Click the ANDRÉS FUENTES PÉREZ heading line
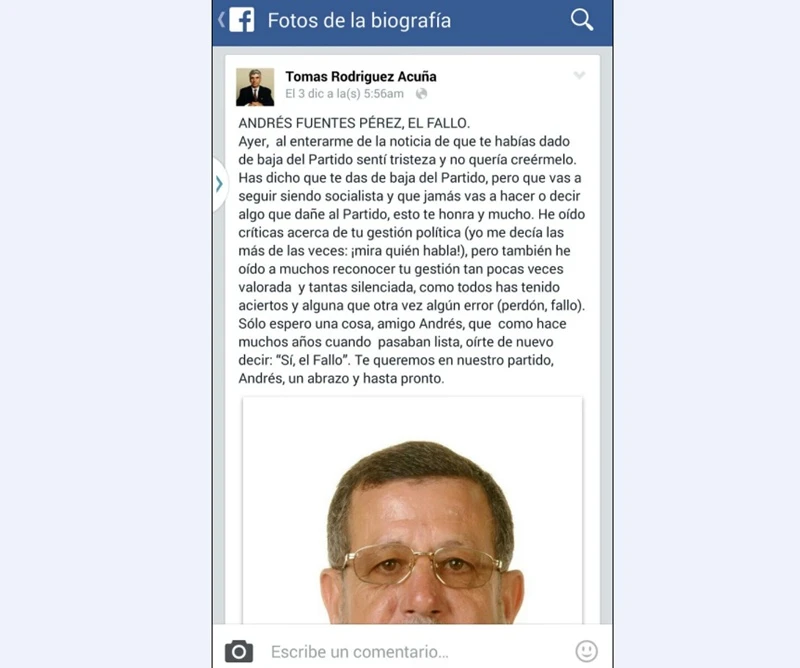The width and height of the screenshot is (800, 668). pyautogui.click(x=354, y=123)
